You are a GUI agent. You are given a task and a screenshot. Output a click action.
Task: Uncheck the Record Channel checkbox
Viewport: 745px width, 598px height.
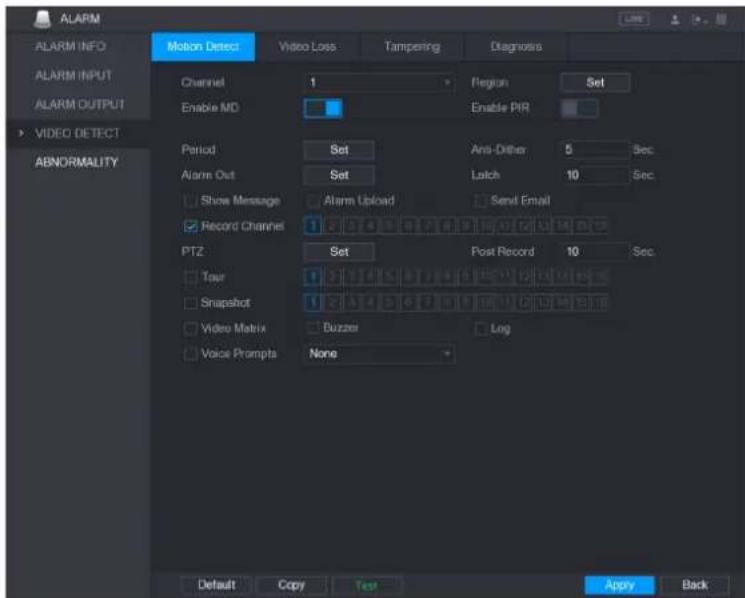[190, 227]
